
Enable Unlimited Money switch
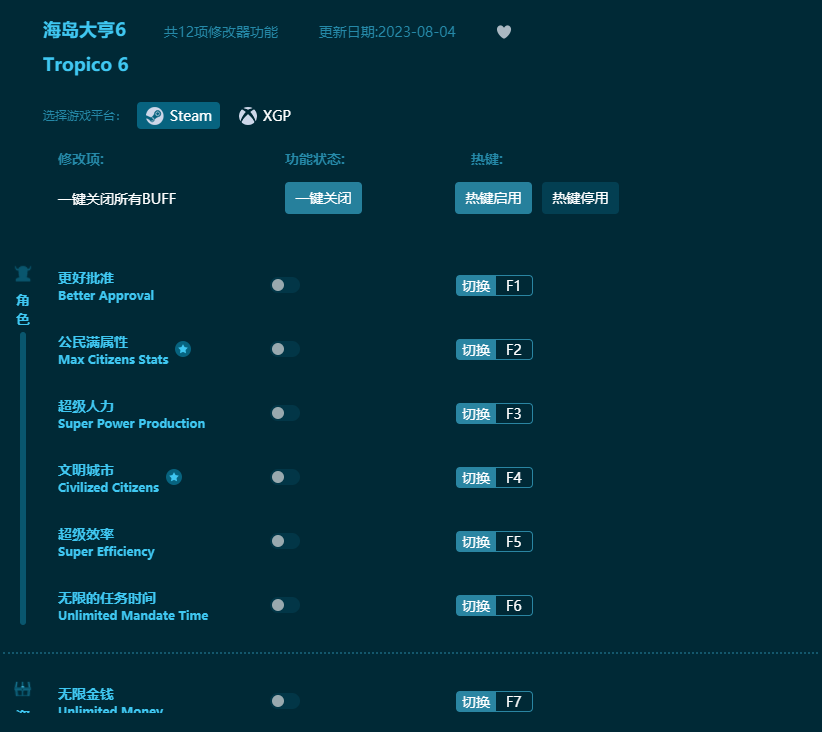pyautogui.click(x=285, y=701)
